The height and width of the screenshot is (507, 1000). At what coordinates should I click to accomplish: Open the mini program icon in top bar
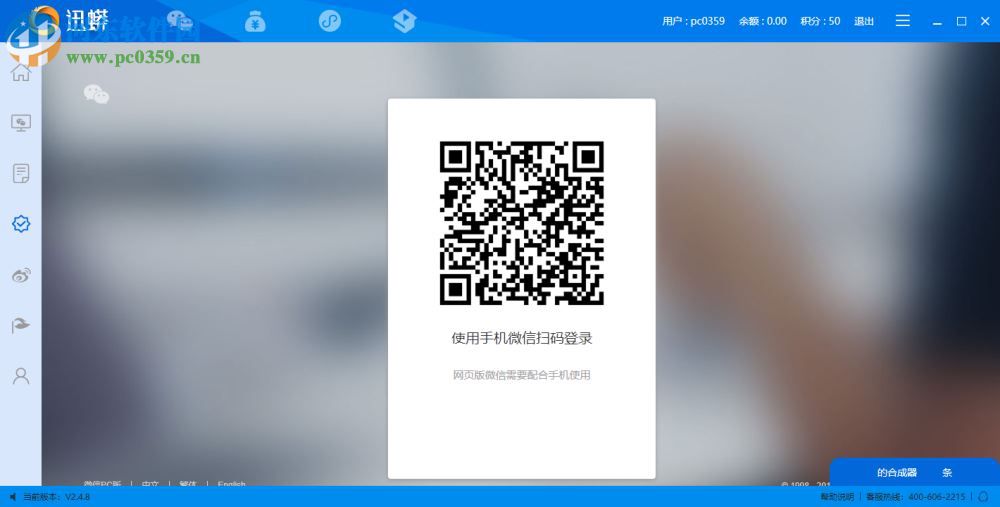(x=330, y=21)
